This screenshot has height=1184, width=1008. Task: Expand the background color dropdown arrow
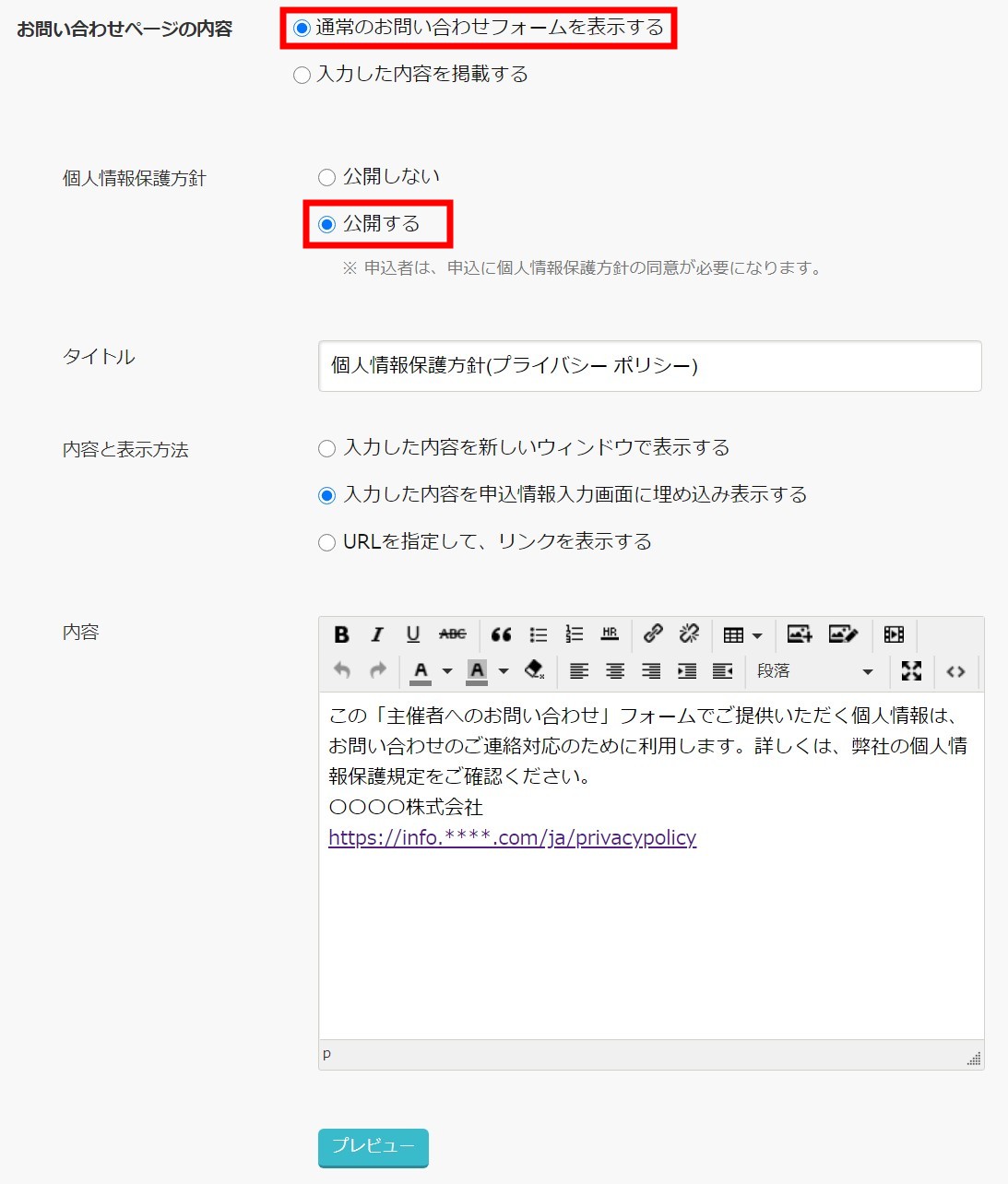[x=503, y=671]
